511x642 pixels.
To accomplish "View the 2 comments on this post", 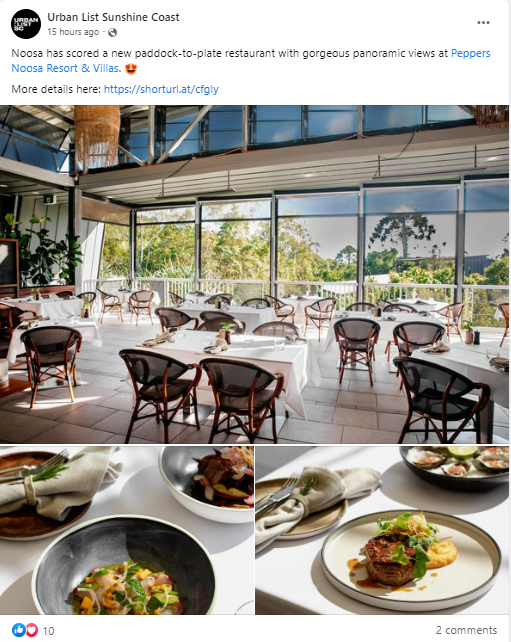I will tap(466, 630).
